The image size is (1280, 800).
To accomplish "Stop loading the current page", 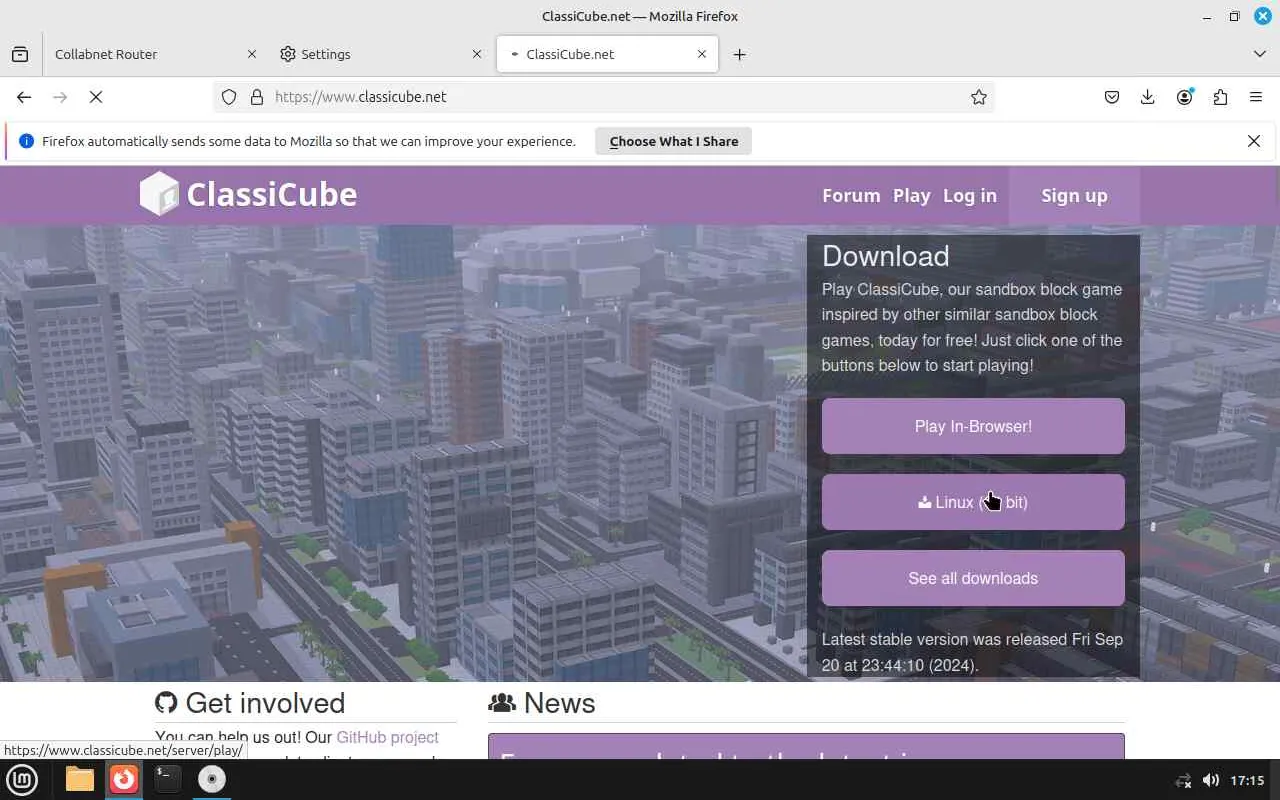I will (x=96, y=97).
